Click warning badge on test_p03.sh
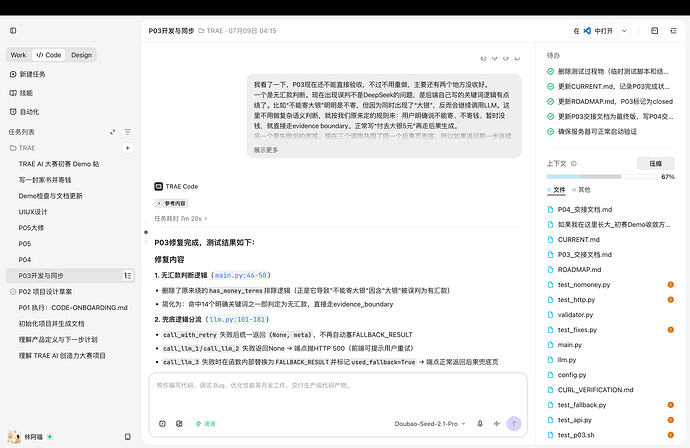Screen dimensions: 690x448 click(671, 435)
